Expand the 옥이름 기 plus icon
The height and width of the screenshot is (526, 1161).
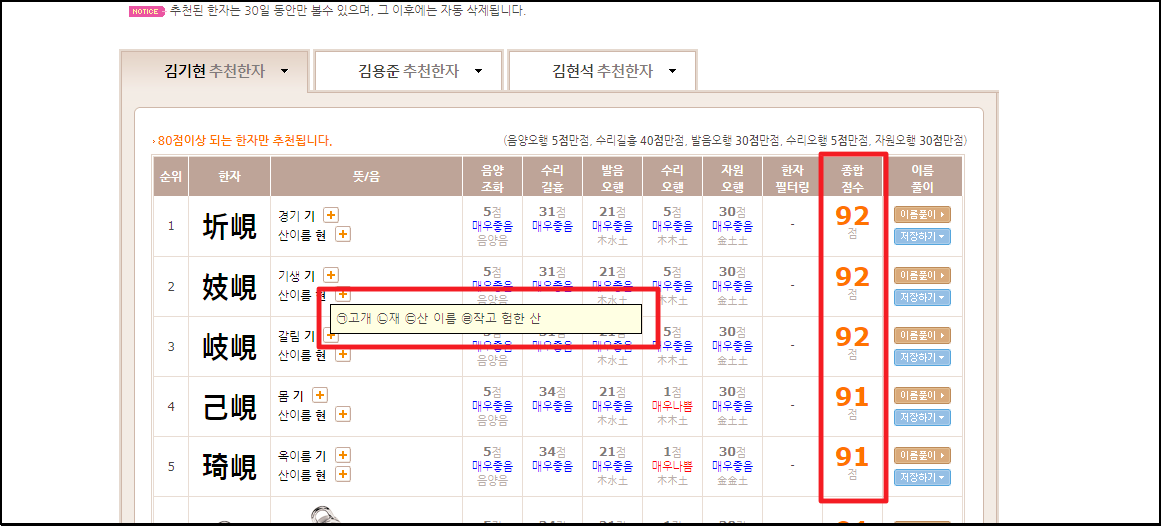tap(343, 456)
